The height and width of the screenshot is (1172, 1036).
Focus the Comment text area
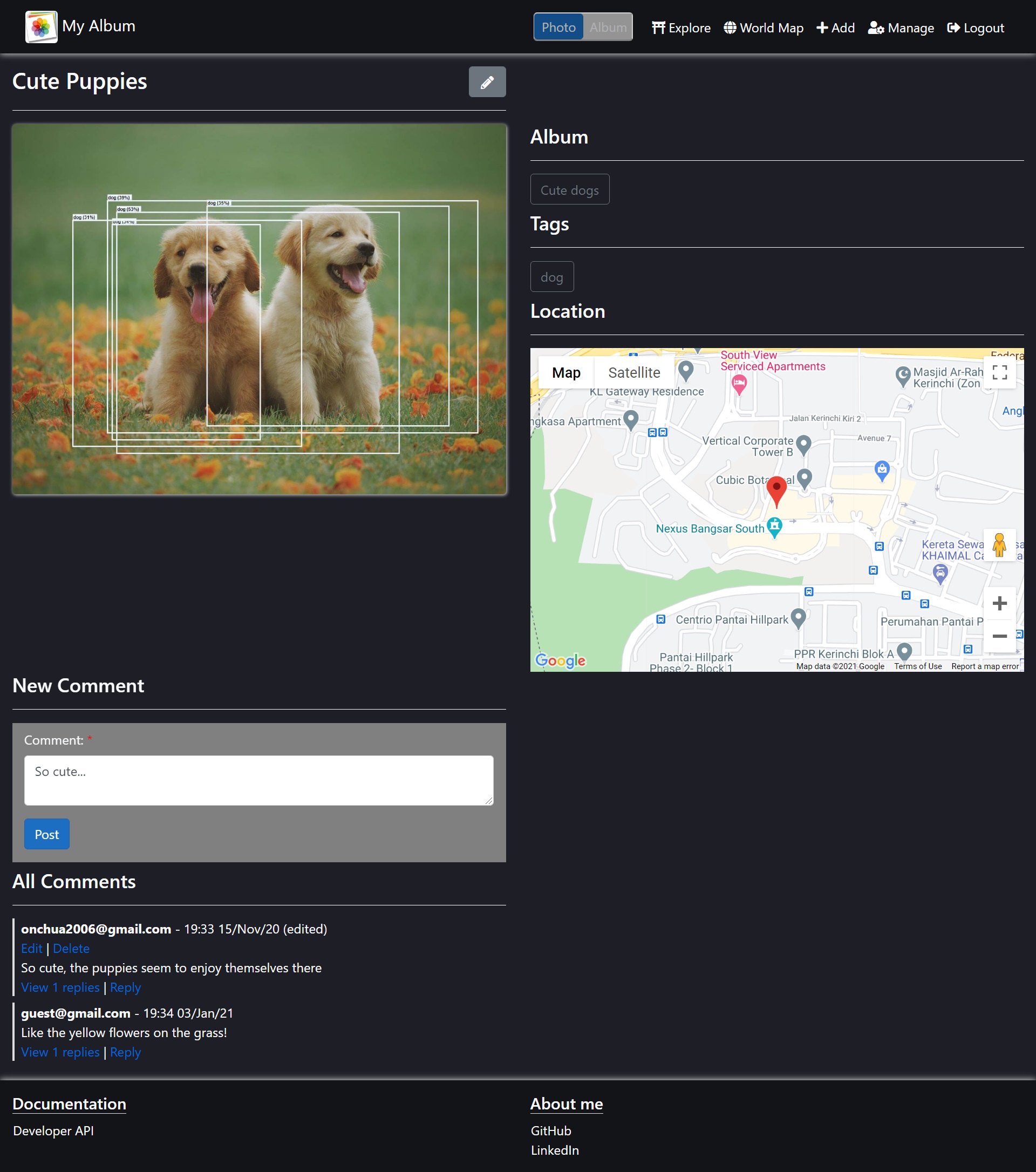(x=258, y=780)
